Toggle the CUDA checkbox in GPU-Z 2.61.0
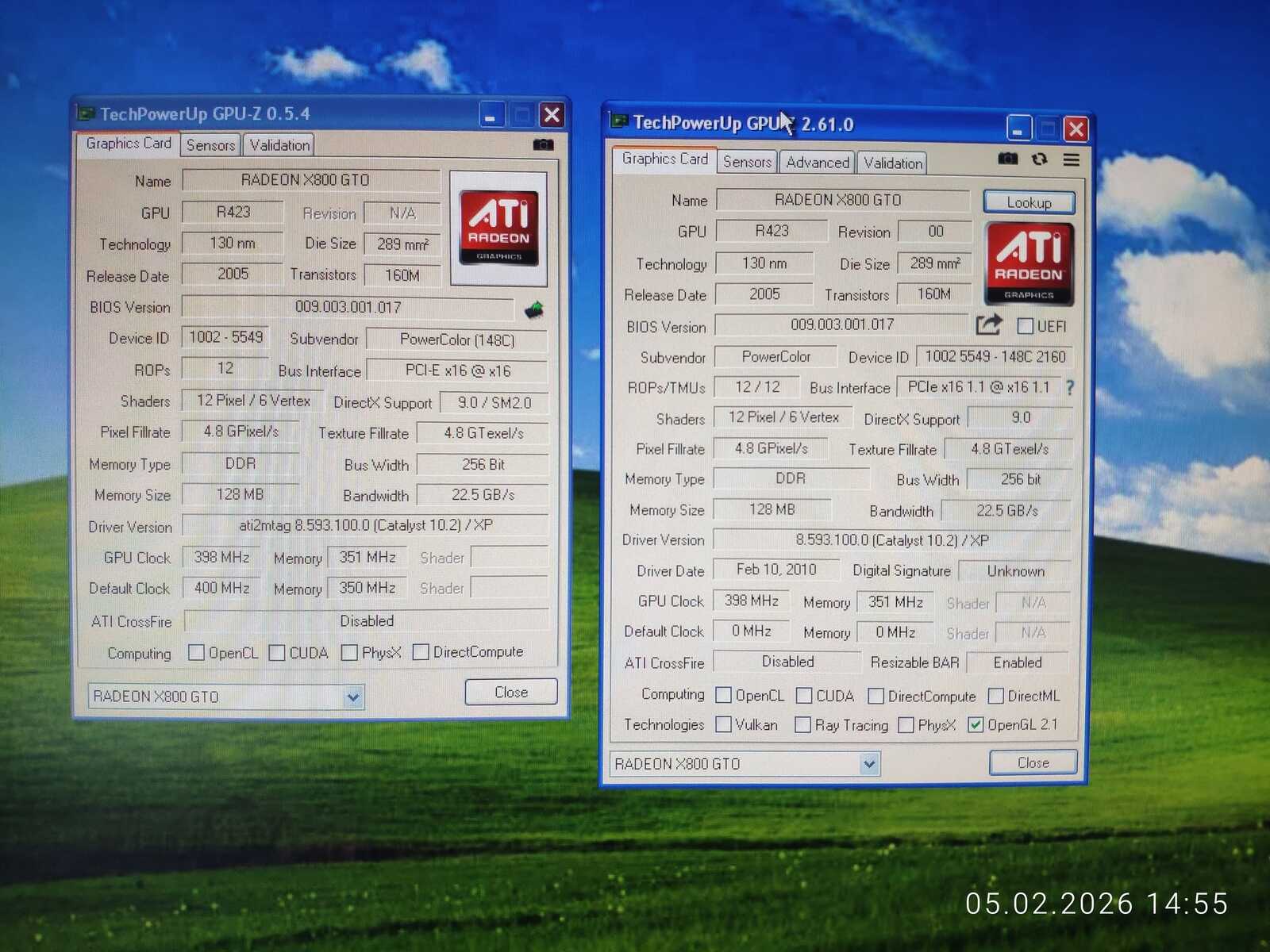 click(804, 696)
